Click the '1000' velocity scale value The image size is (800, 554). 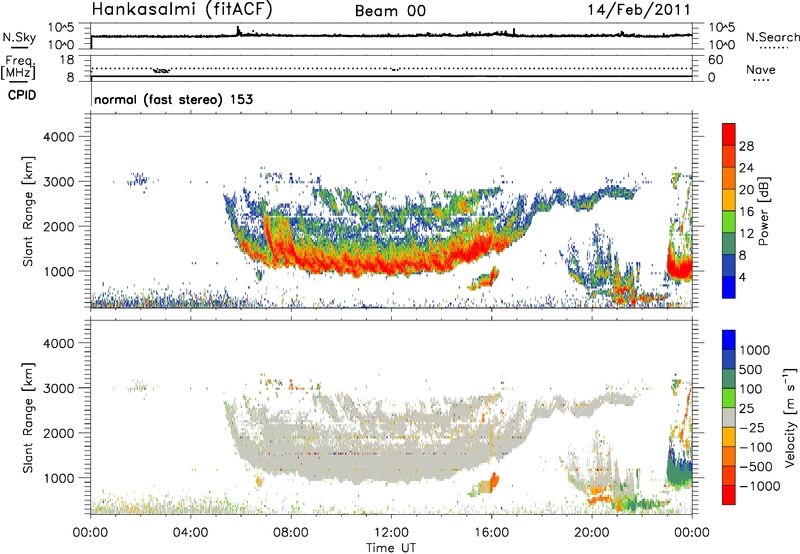pos(755,350)
